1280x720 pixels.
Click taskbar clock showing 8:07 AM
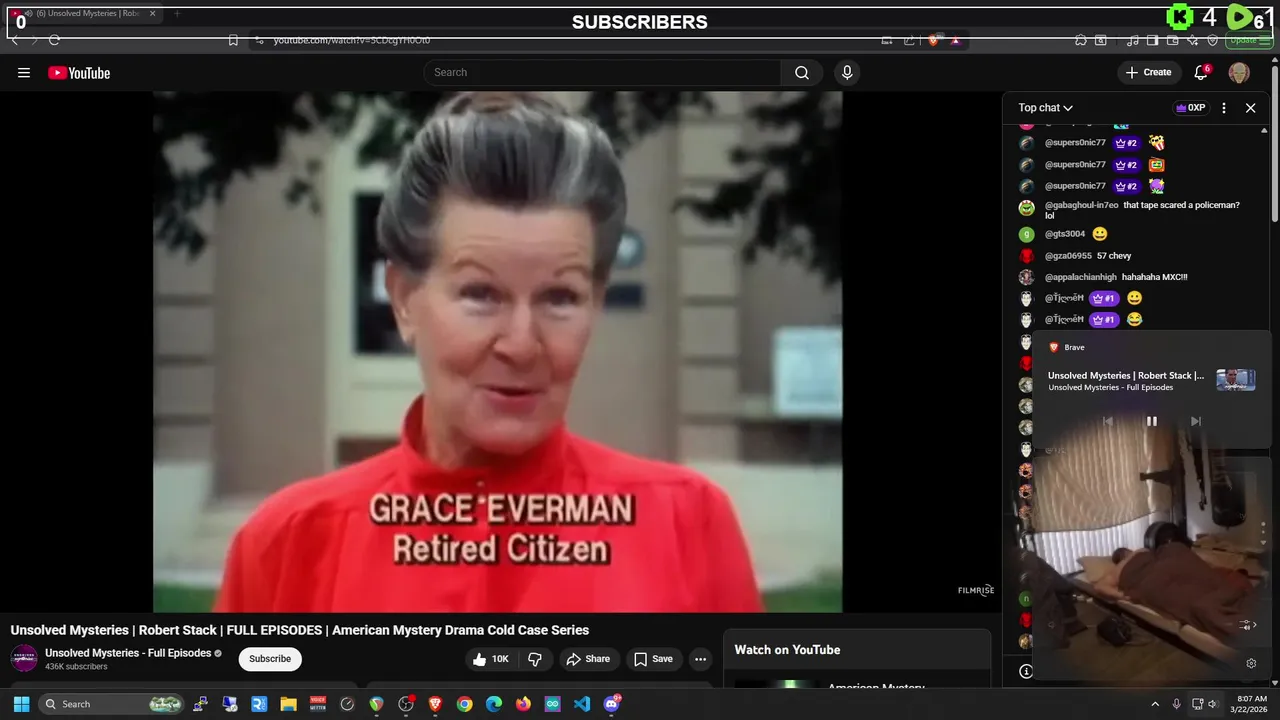point(1251,704)
